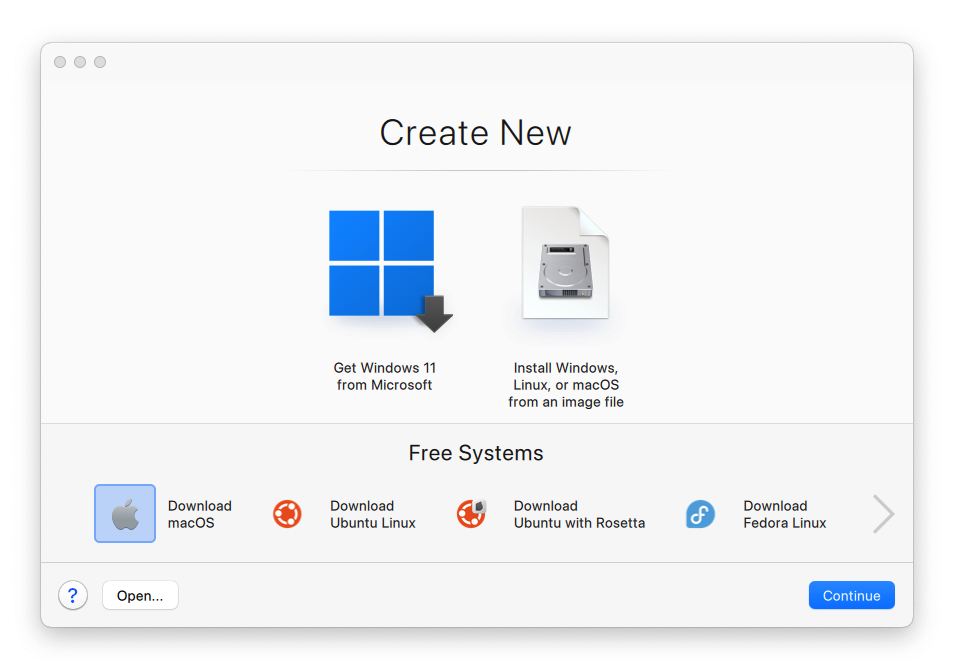Select the macOS Apple logo icon
The height and width of the screenshot is (671, 956).
coord(125,514)
